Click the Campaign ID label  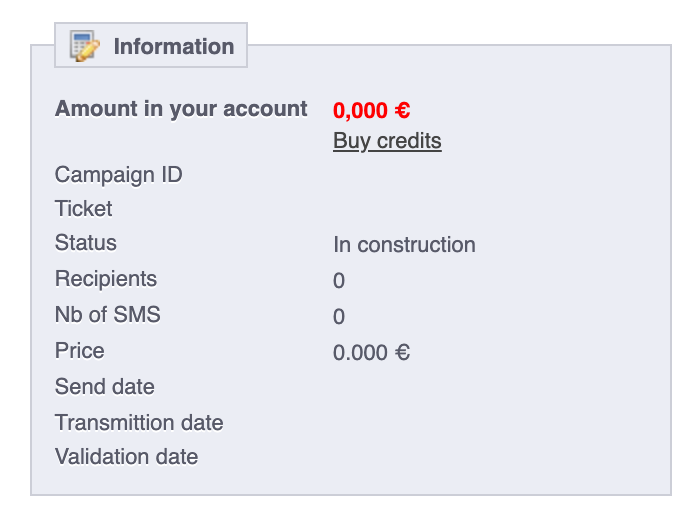[118, 175]
